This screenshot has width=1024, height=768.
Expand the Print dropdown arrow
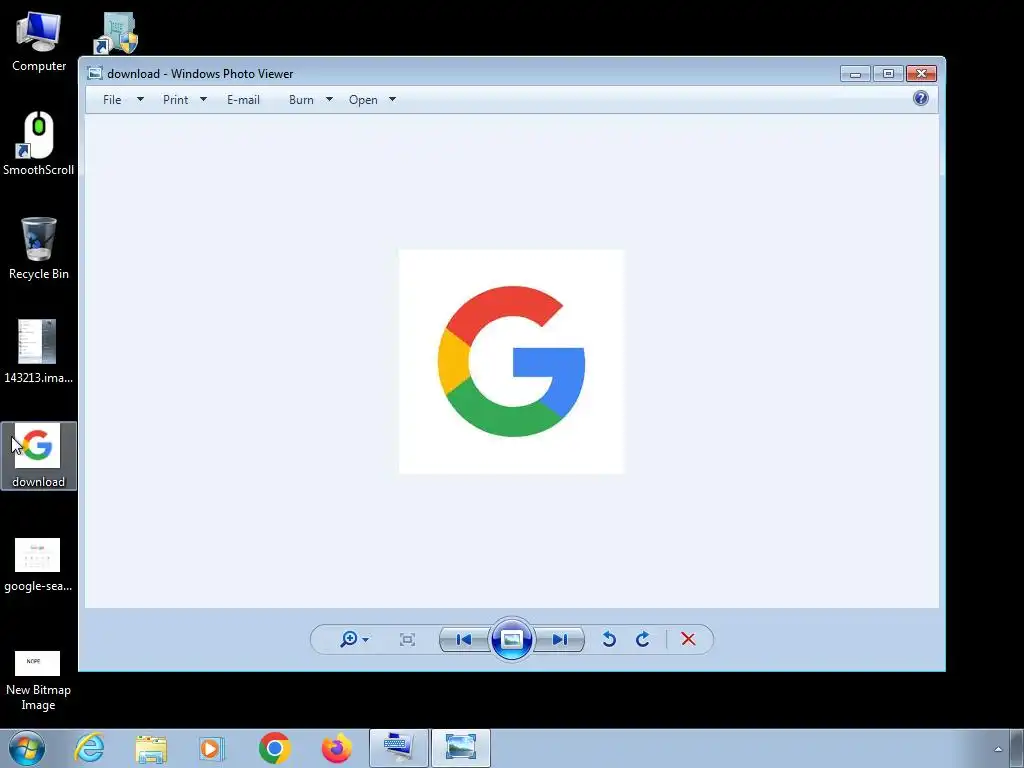point(203,99)
